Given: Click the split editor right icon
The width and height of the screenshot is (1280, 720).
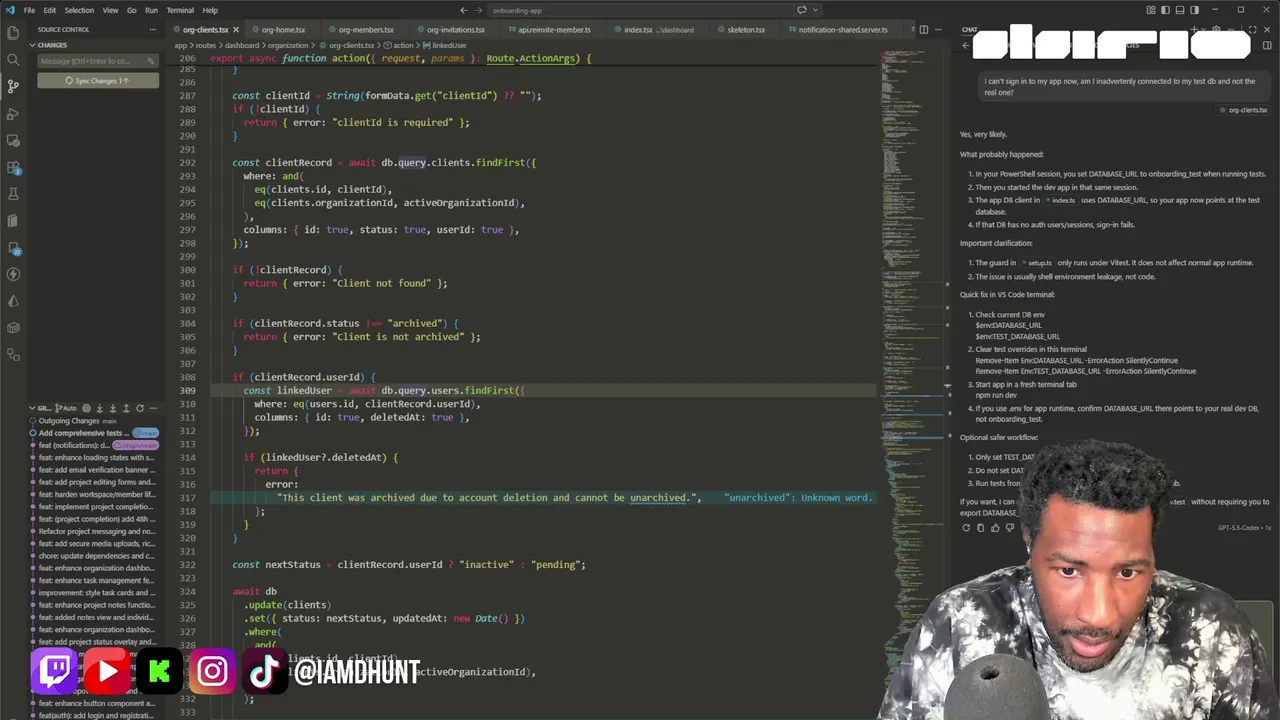Looking at the screenshot, I should pos(923,29).
